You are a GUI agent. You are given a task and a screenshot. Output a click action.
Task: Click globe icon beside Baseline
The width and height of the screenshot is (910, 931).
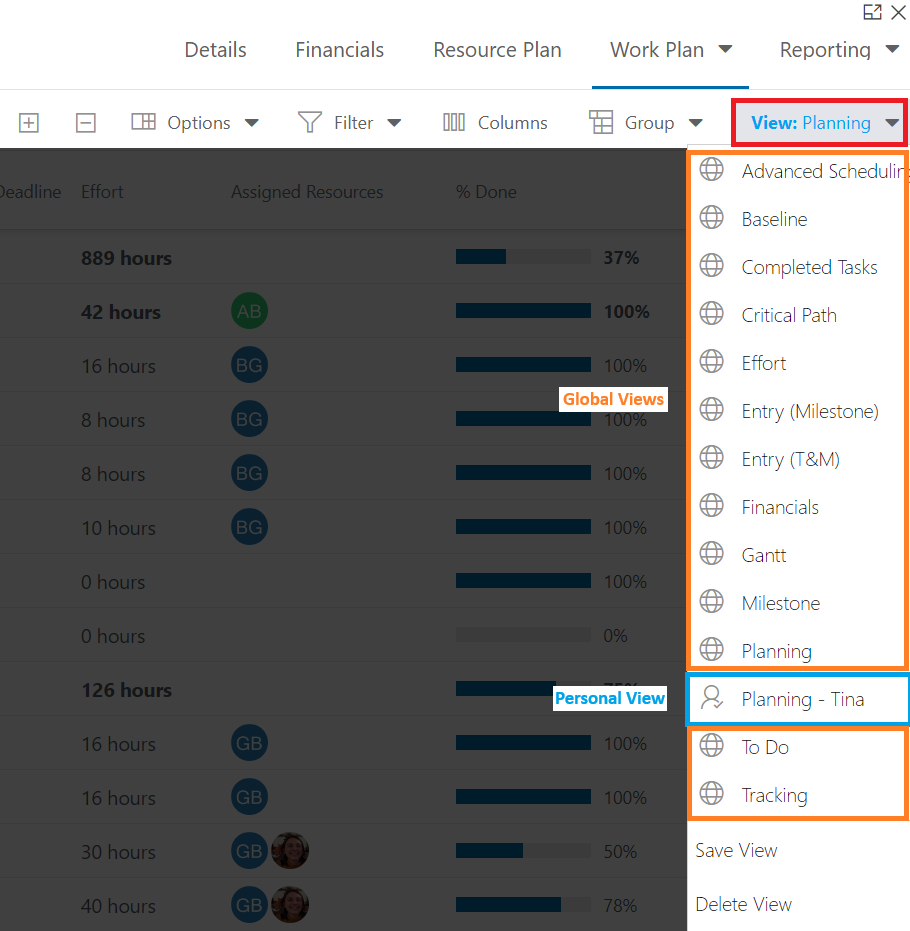[711, 217]
